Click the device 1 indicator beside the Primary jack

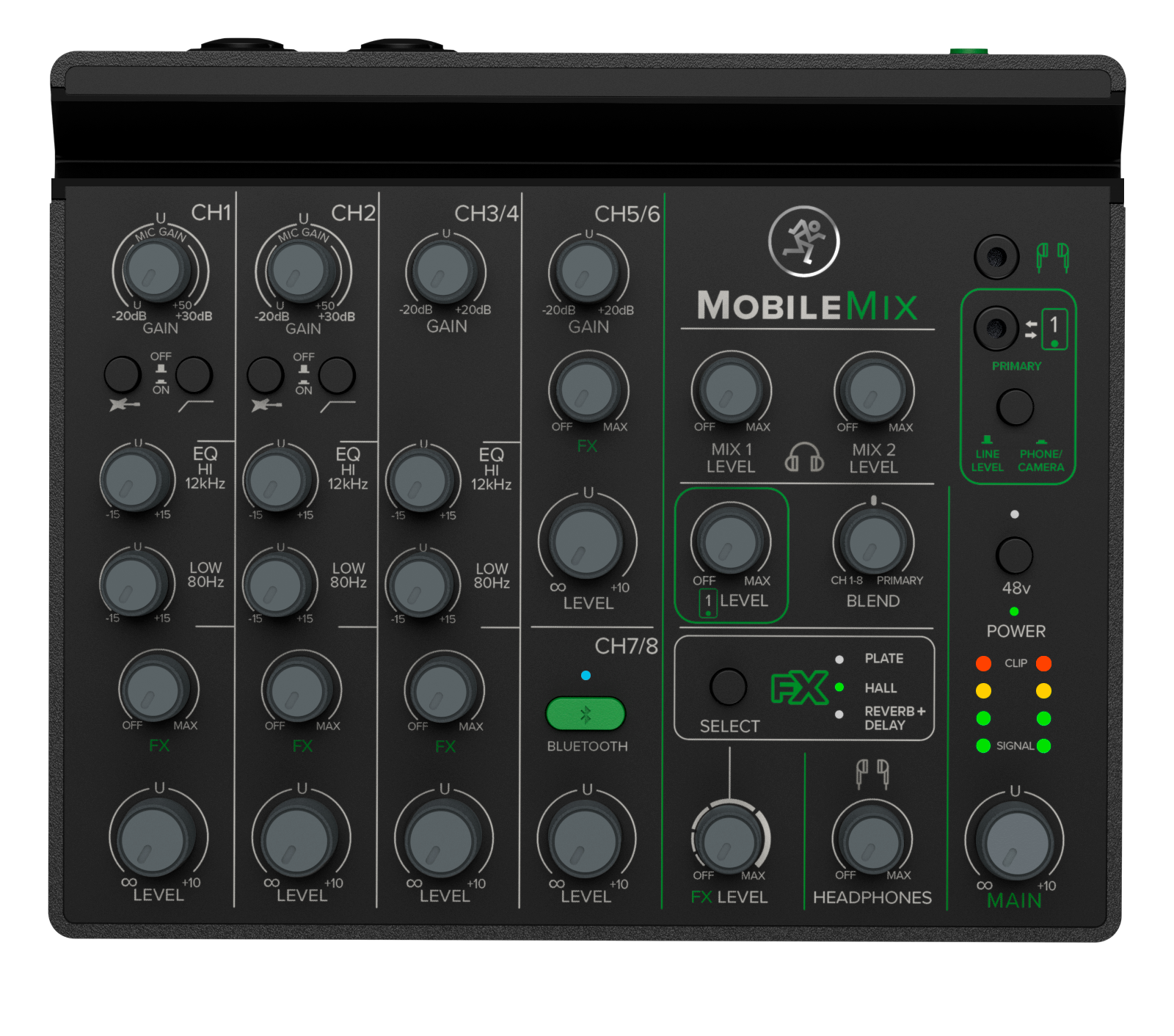(x=1055, y=329)
